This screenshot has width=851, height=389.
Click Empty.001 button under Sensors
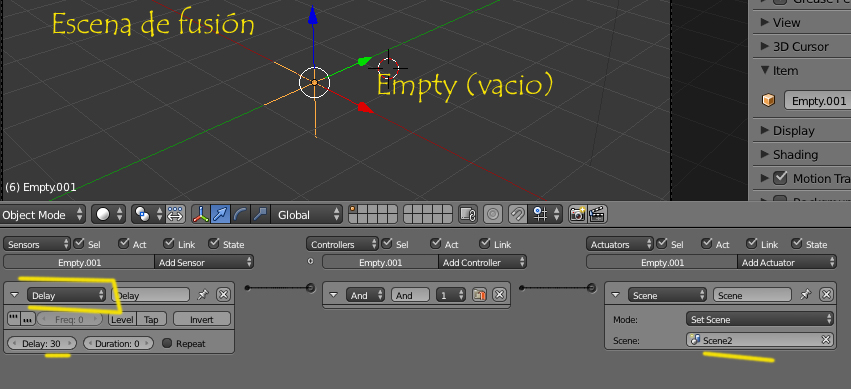(79, 262)
